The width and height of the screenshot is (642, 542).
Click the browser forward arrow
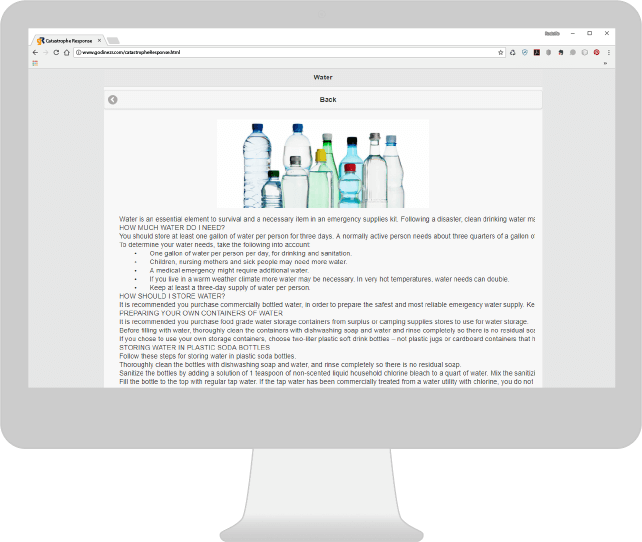[46, 52]
